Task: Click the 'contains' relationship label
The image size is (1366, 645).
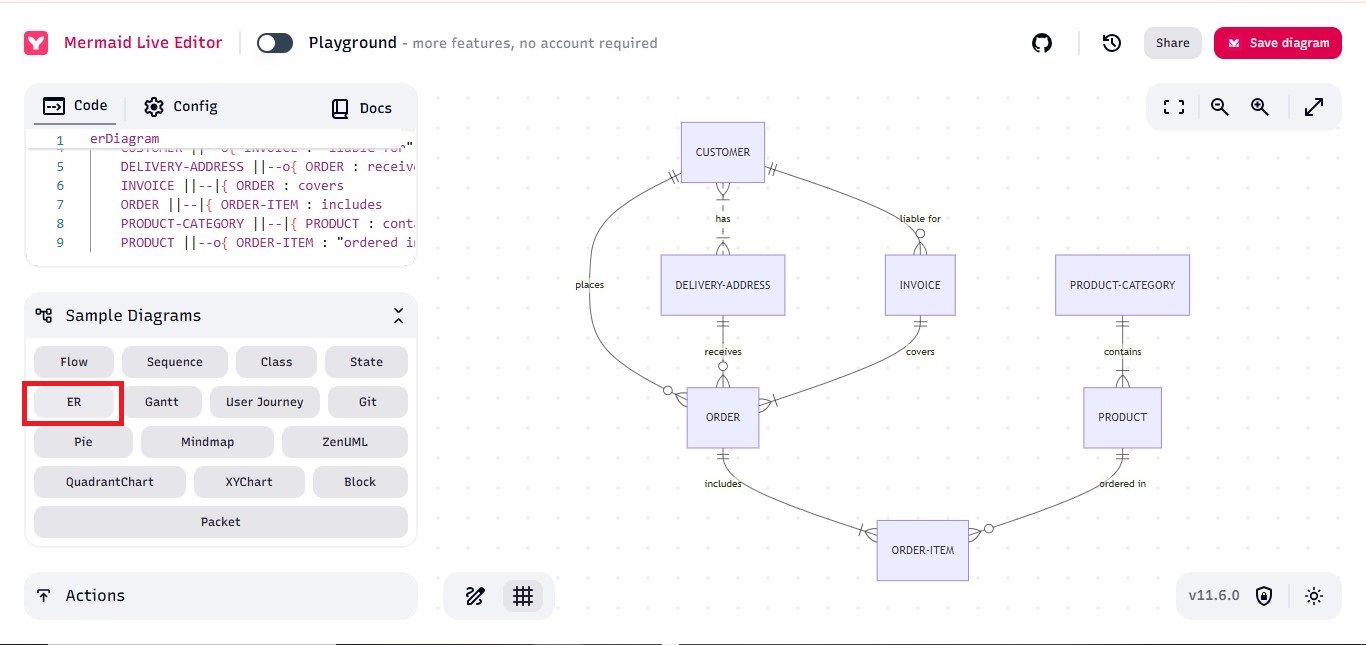Action: pyautogui.click(x=1122, y=352)
